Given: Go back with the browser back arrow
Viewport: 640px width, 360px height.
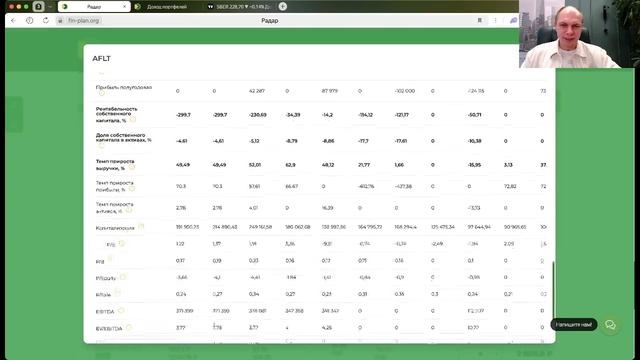Looking at the screenshot, I should coord(13,20).
